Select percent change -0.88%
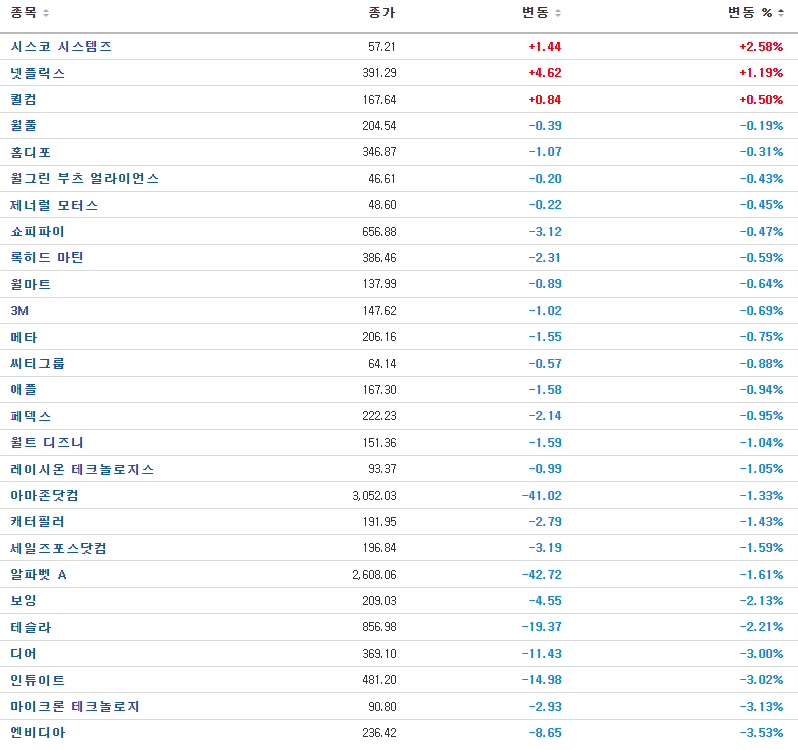798x750 pixels. [x=761, y=363]
